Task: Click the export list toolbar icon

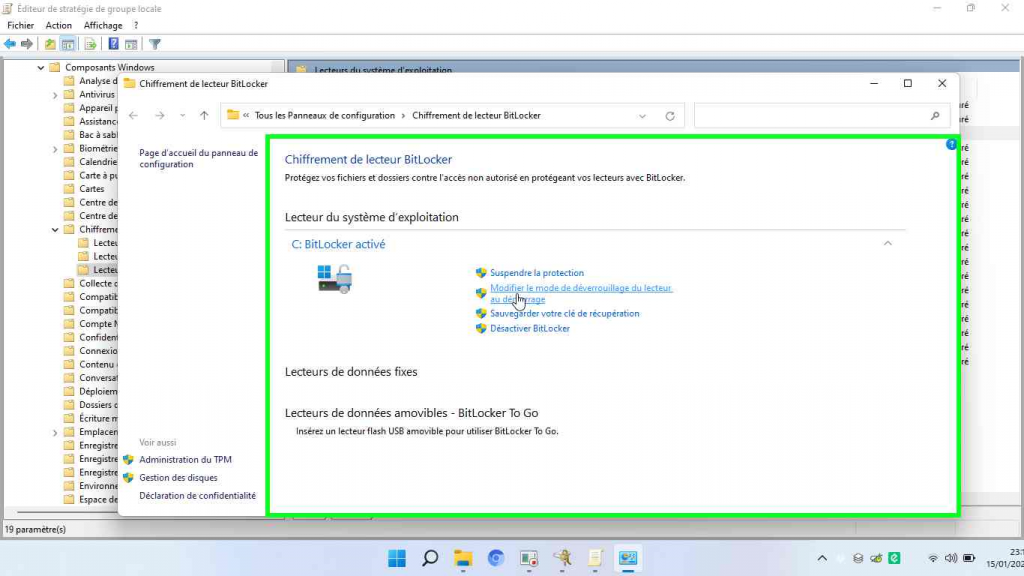Action: click(90, 44)
